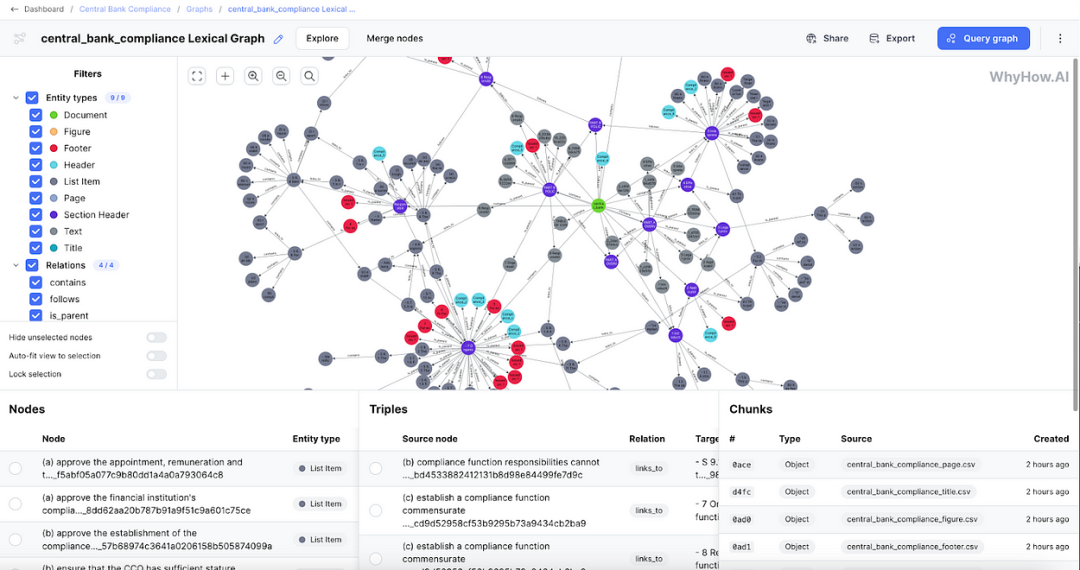Image resolution: width=1080 pixels, height=570 pixels.
Task: Uncheck the Footer entity type checkbox
Action: pos(36,148)
